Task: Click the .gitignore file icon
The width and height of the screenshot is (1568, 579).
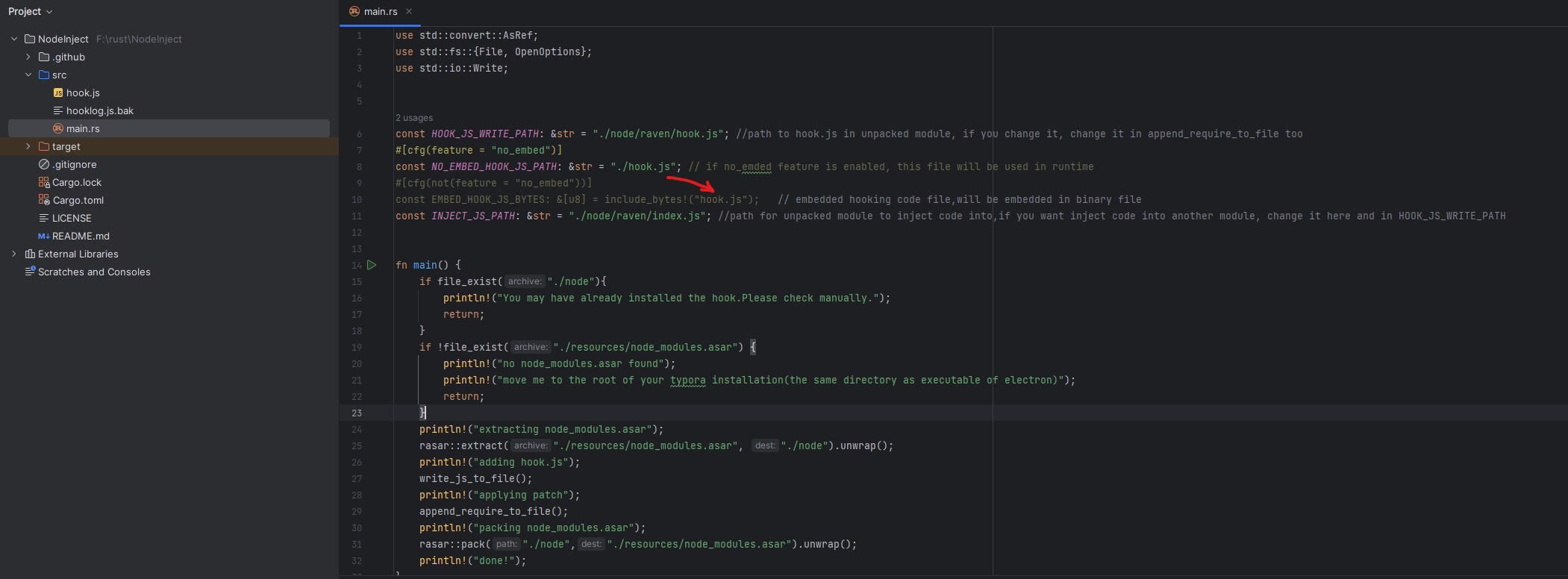Action: click(44, 164)
